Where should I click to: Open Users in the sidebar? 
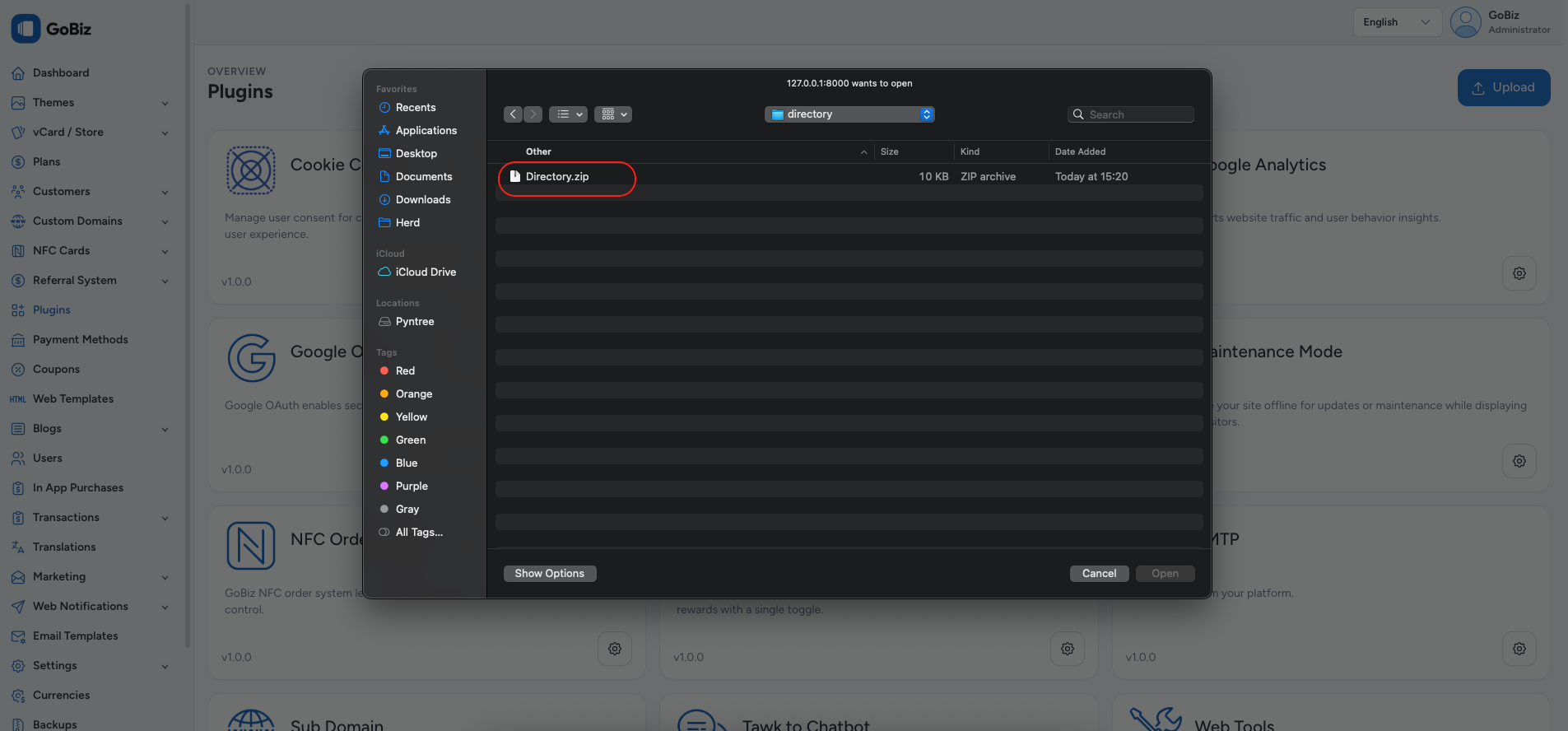click(48, 458)
